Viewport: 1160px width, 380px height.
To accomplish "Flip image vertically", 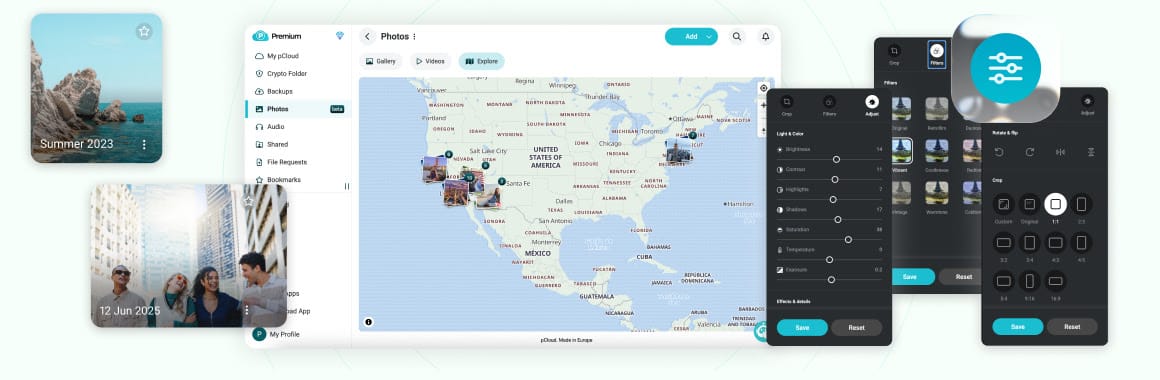I will coord(1090,152).
